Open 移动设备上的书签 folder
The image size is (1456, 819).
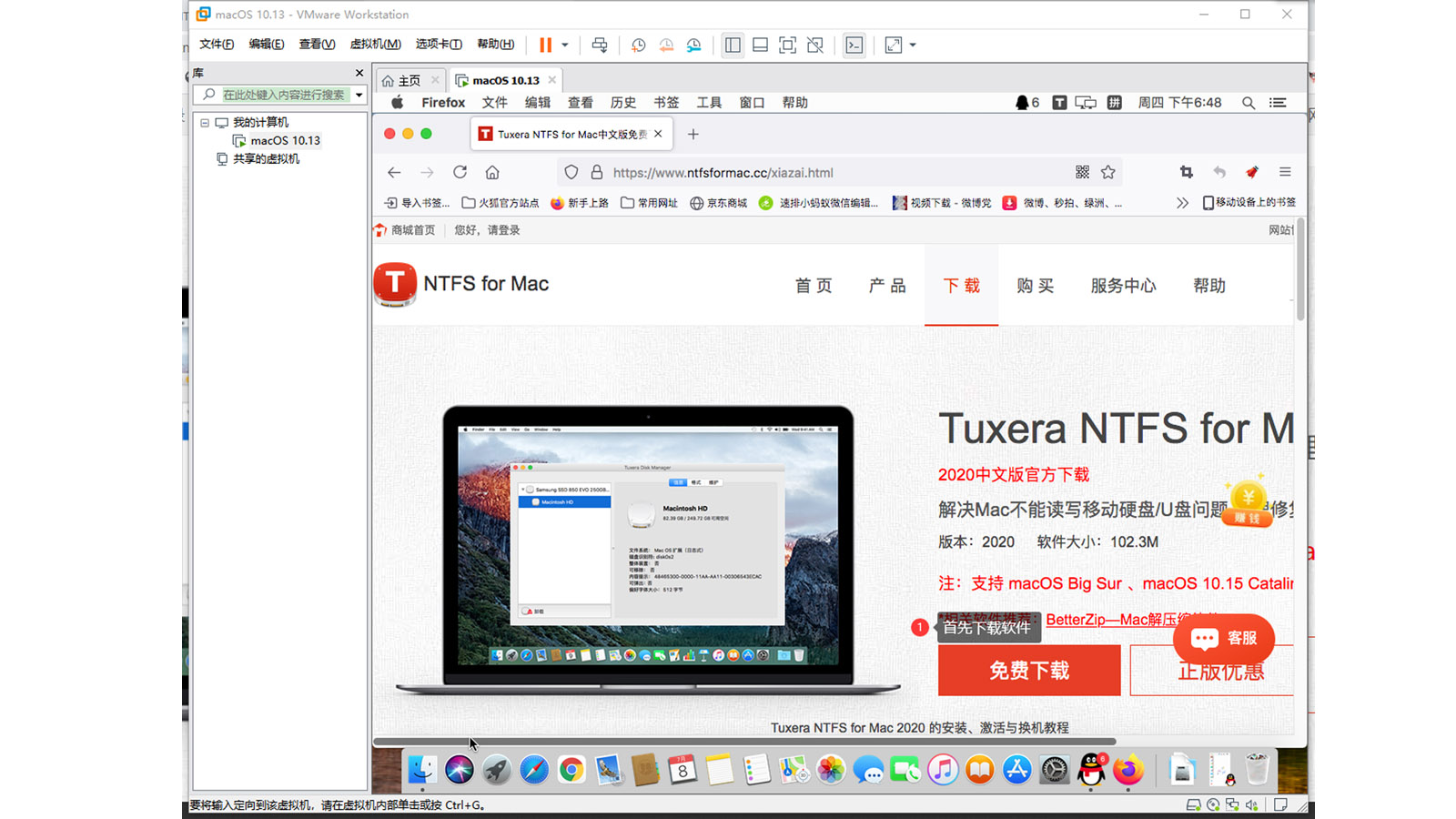[x=1249, y=202]
